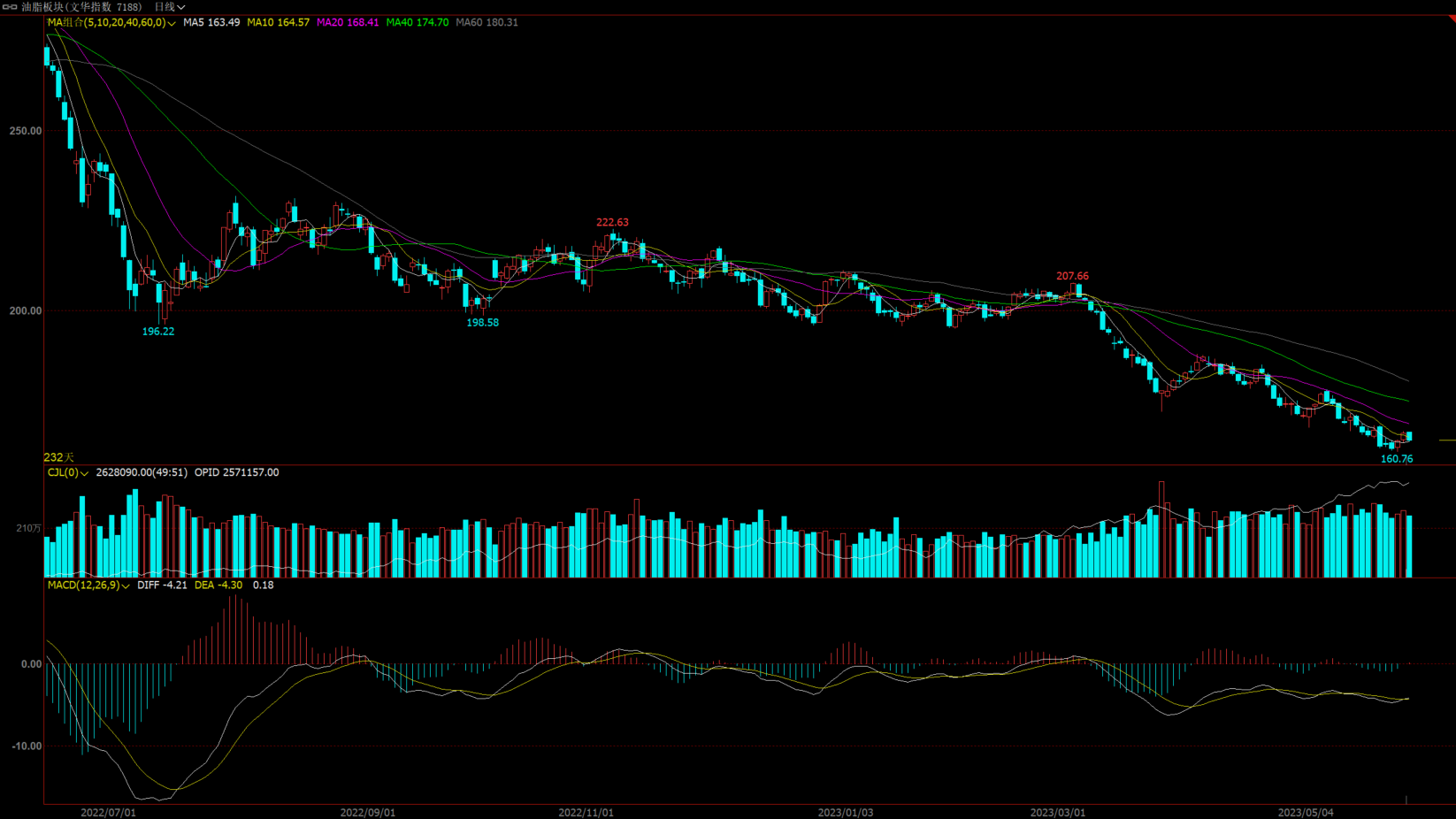Click the chain link icon at top-left

pos(10,7)
